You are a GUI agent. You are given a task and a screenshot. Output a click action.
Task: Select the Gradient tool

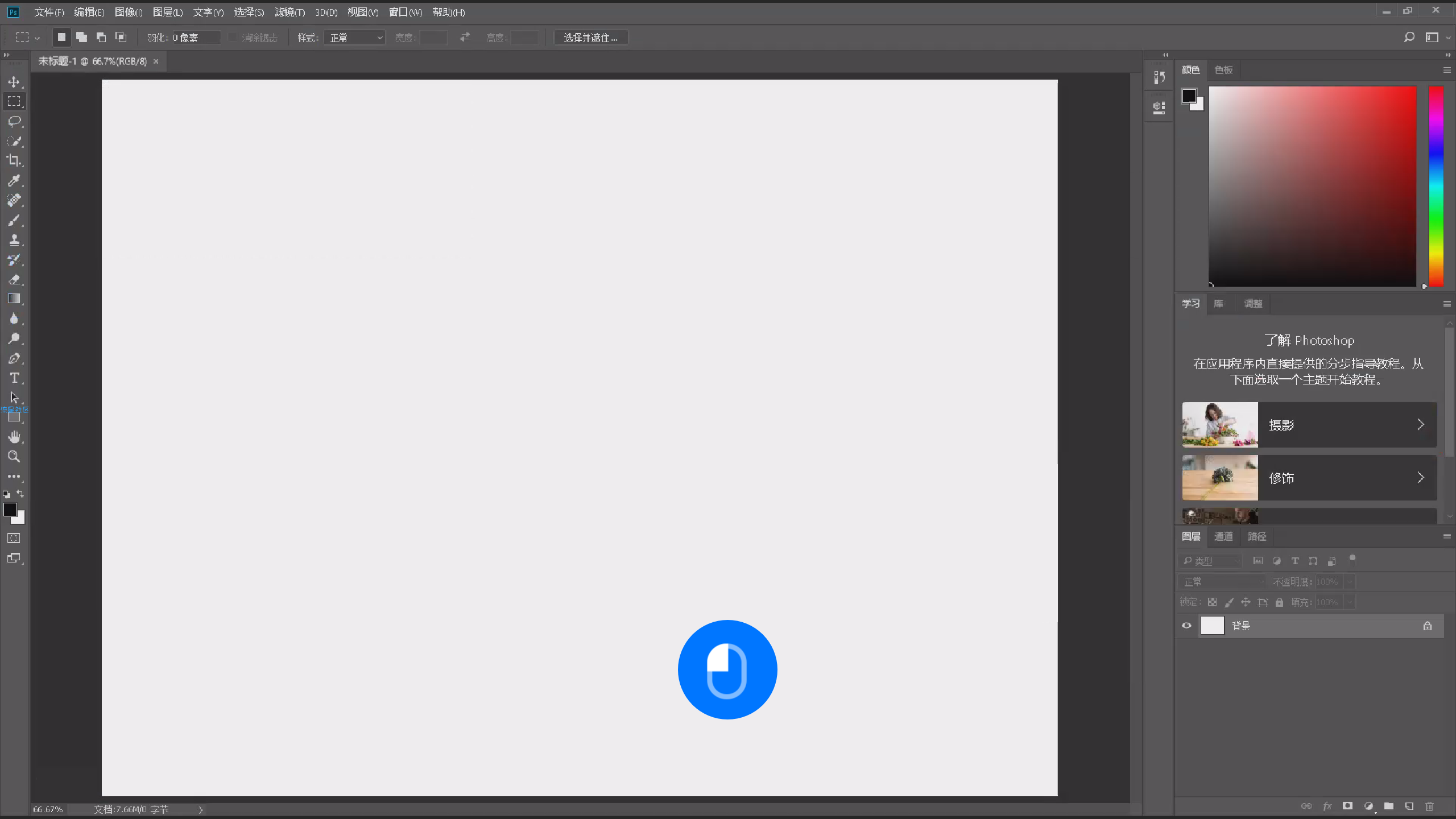[14, 299]
